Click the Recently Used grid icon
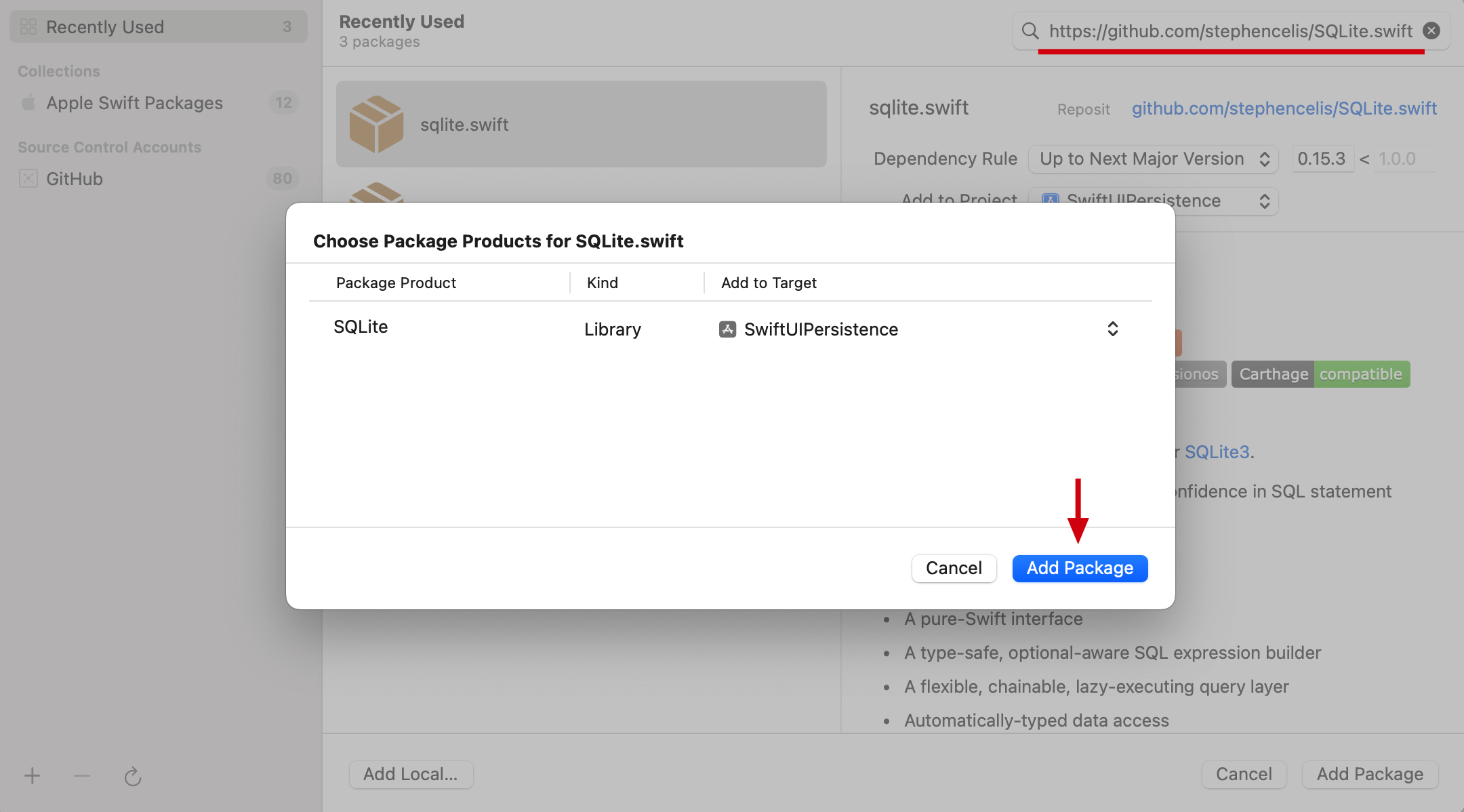1464x812 pixels. [28, 27]
